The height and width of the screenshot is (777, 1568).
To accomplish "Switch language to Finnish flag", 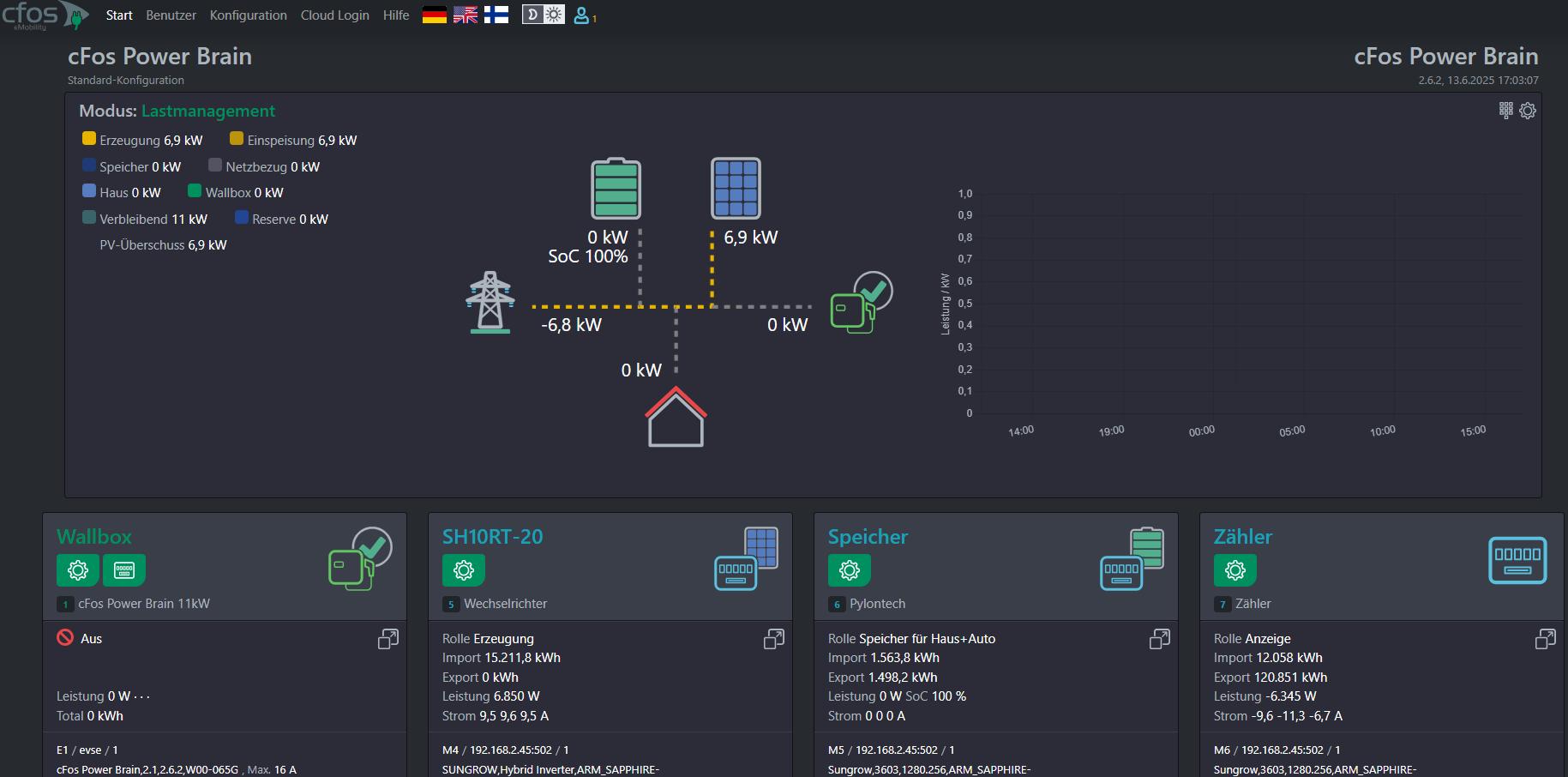I will tap(496, 15).
